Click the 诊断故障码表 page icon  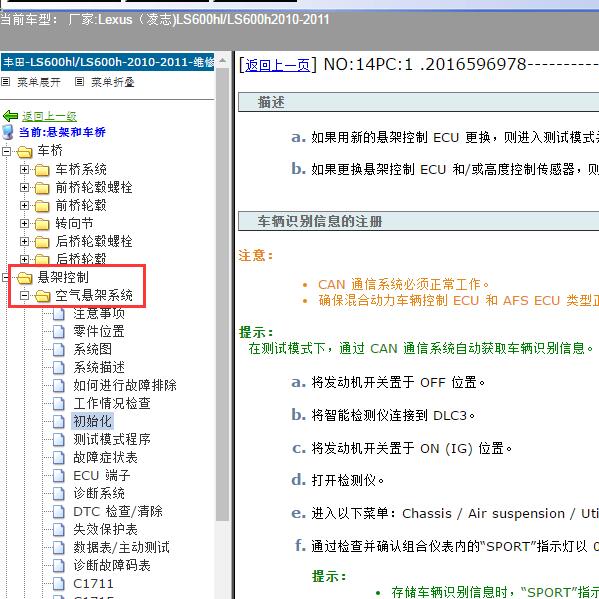58,565
